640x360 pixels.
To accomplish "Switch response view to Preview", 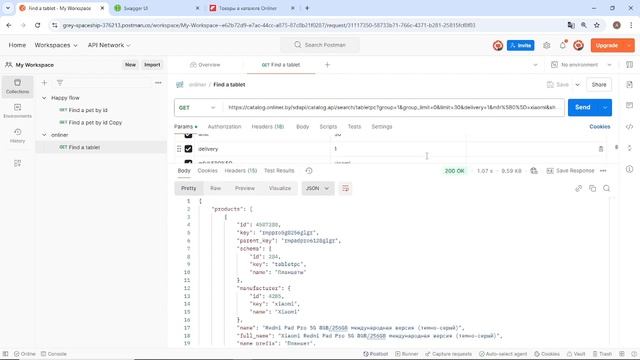I will pyautogui.click(x=245, y=188).
